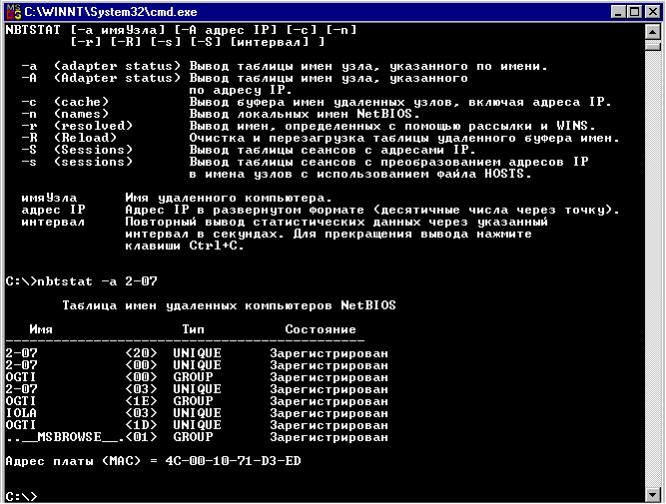The image size is (666, 504).
Task: Close the cmd.exe window
Action: [652, 12]
